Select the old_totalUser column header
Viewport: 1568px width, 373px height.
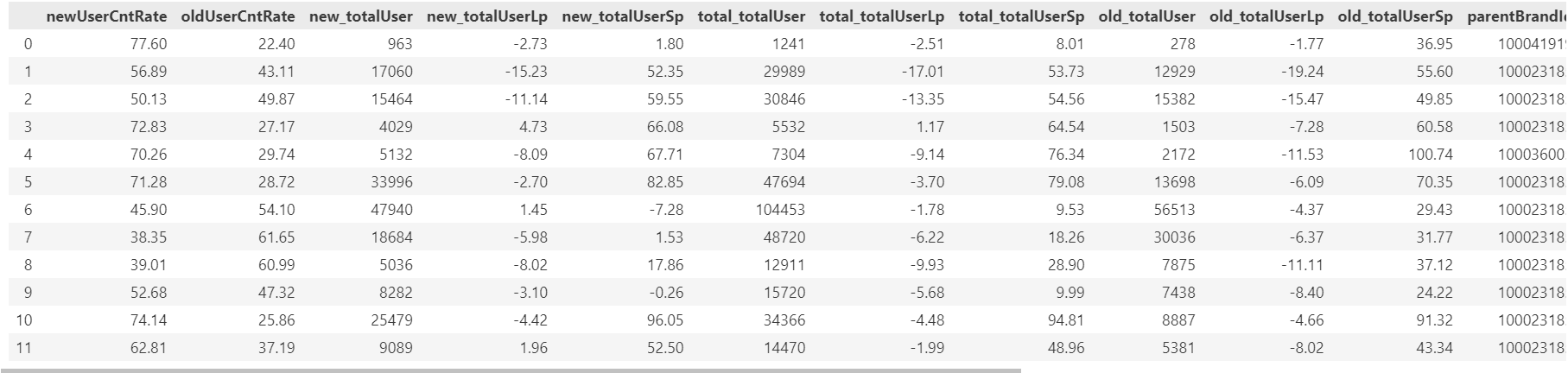tap(1146, 16)
